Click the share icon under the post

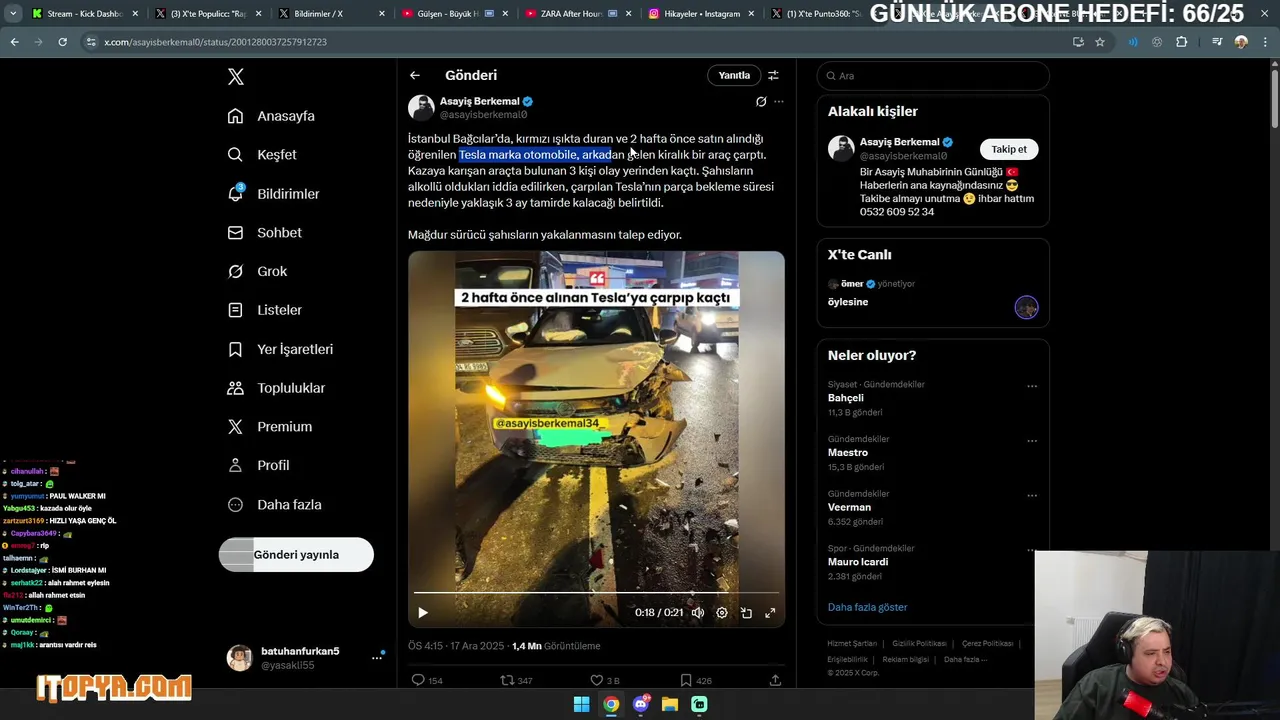pos(775,681)
